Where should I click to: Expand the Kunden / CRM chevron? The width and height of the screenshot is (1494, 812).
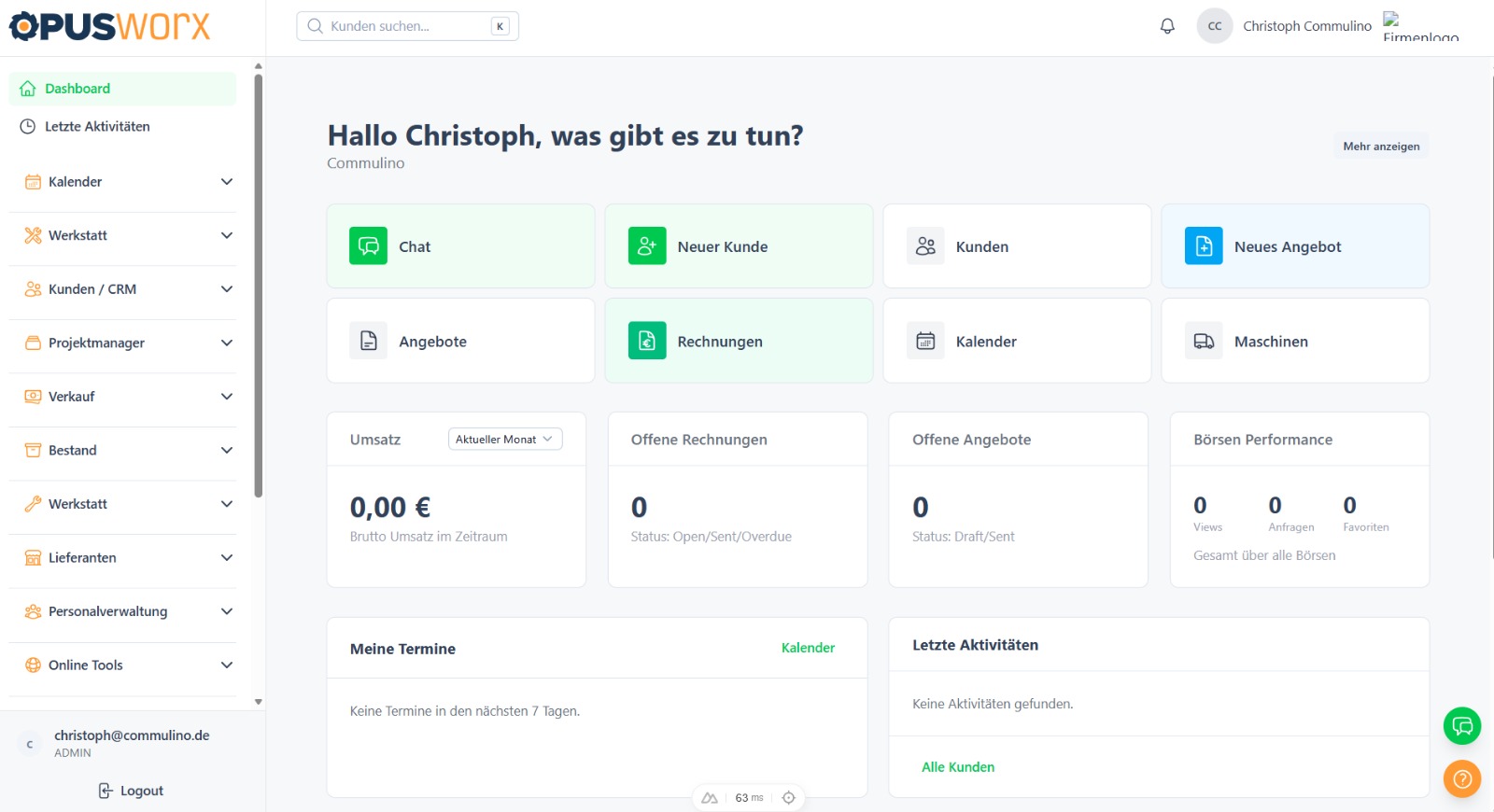[x=227, y=289]
